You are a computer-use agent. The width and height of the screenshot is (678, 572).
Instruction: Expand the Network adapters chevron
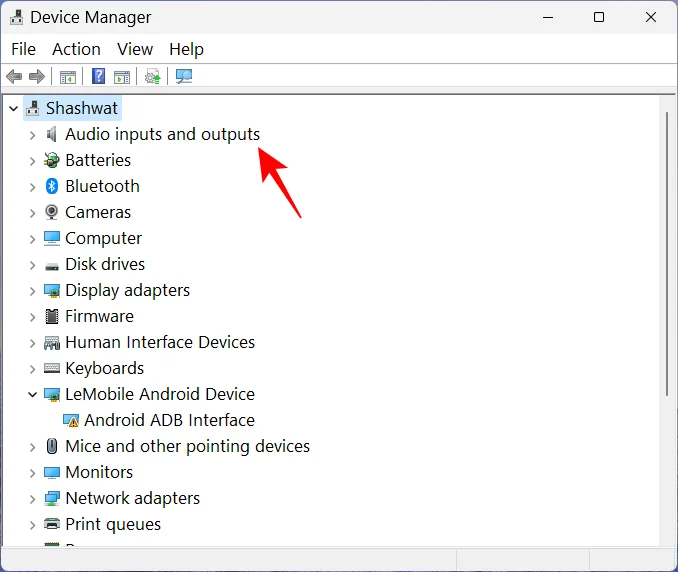[32, 499]
